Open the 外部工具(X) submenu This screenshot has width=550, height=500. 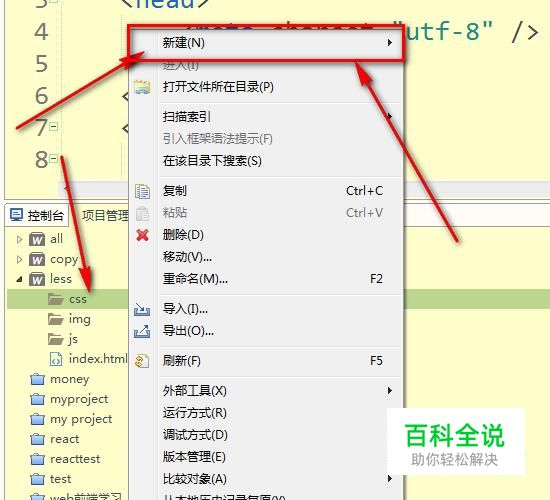click(266, 391)
